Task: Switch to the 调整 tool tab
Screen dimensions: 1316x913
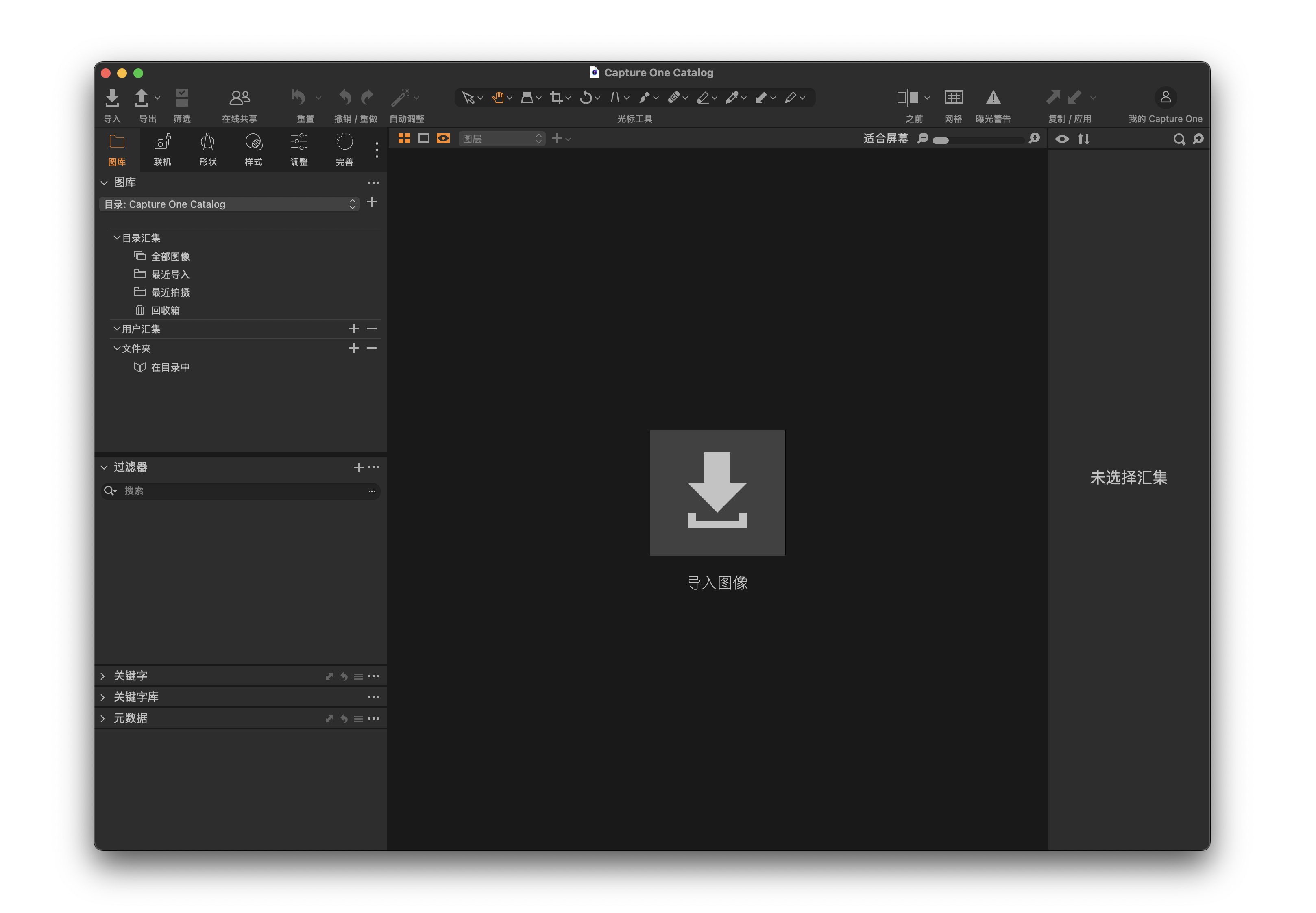Action: coord(298,149)
